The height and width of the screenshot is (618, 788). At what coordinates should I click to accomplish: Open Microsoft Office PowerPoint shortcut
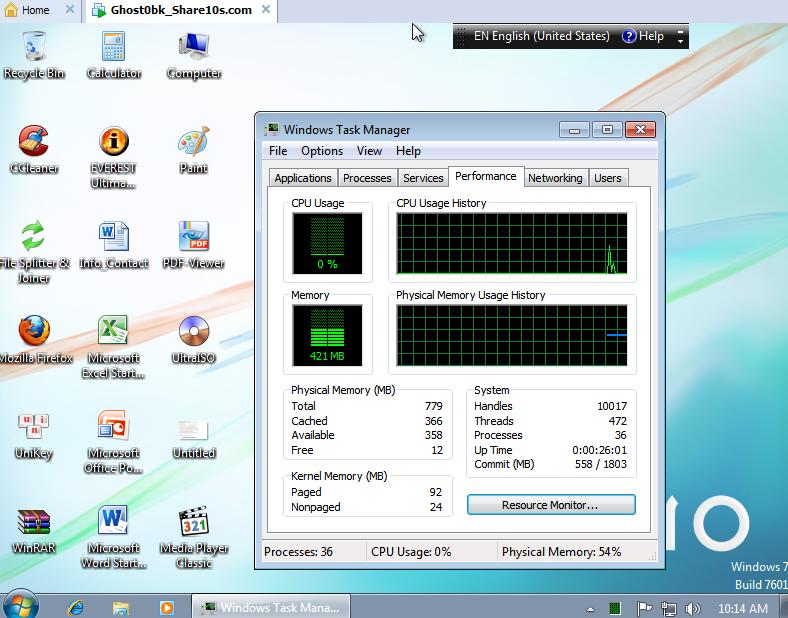114,442
